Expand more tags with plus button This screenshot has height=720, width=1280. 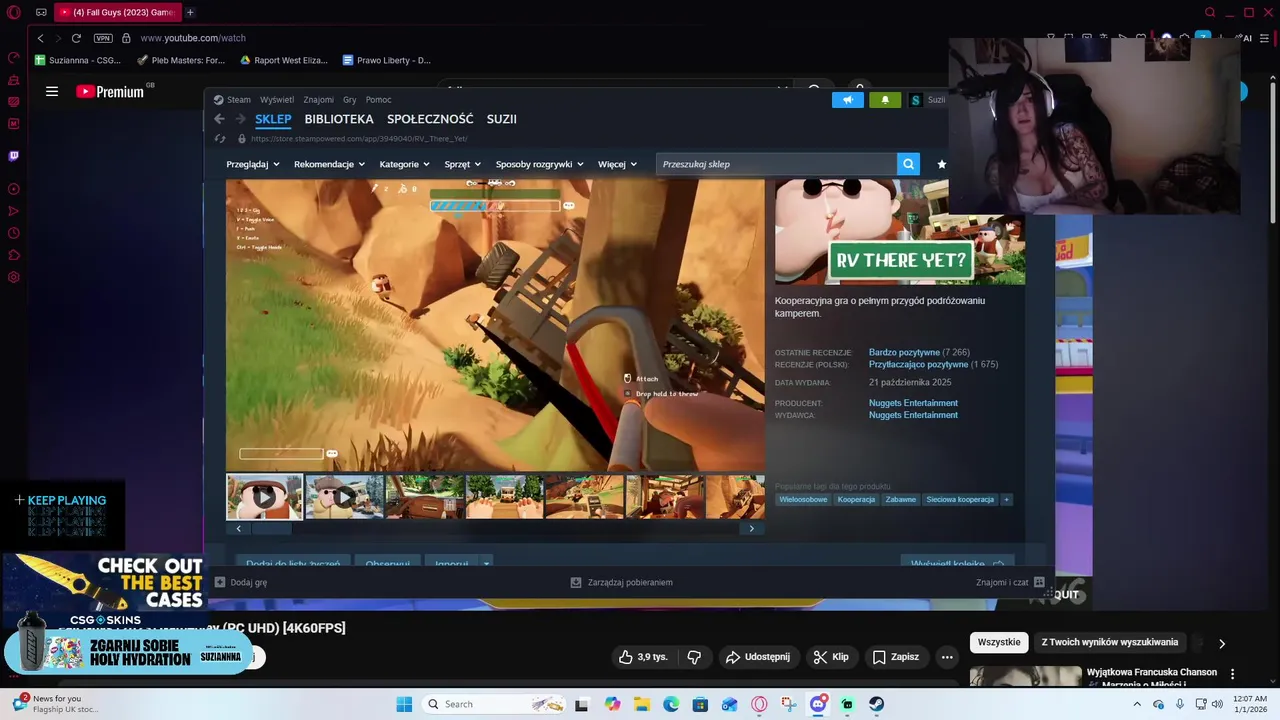[x=1006, y=500]
